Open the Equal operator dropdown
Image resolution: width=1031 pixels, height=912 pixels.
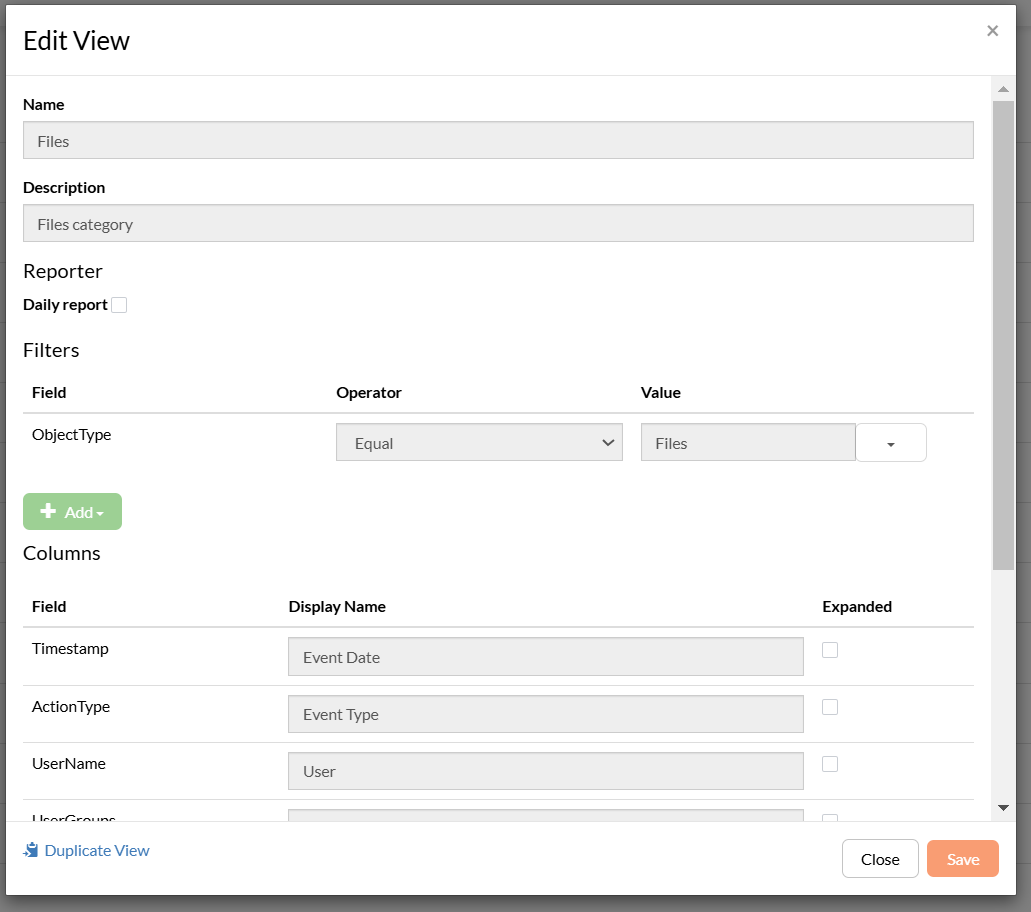[x=479, y=443]
